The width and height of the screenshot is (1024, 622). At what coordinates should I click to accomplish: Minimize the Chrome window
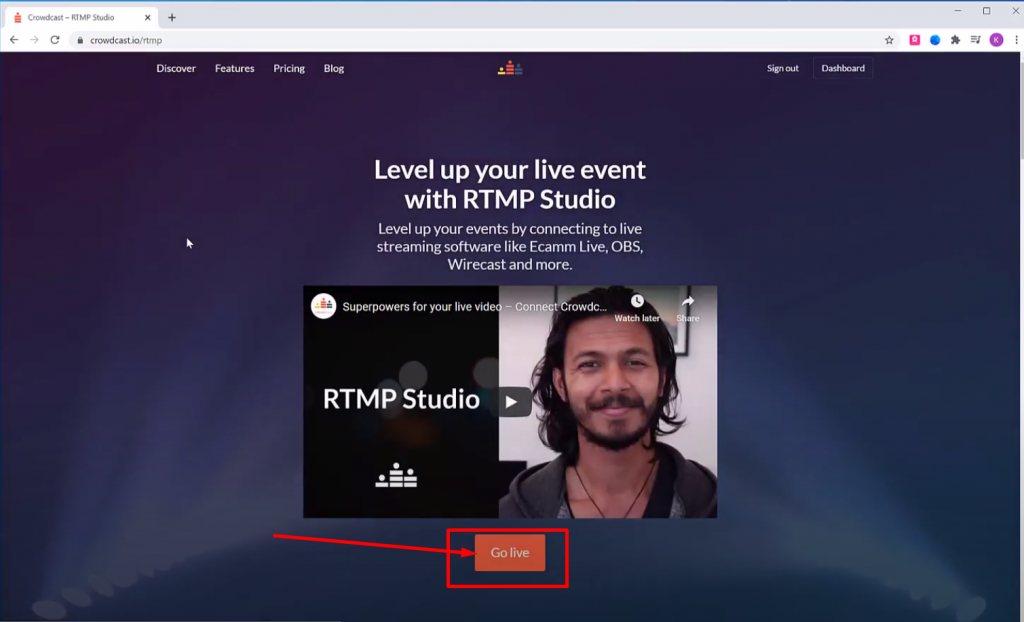click(x=957, y=10)
